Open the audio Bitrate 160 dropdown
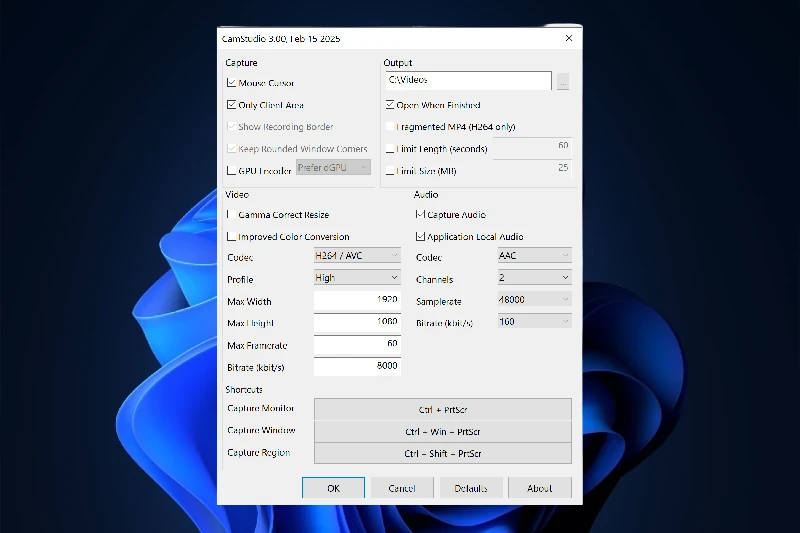The width and height of the screenshot is (800, 533). click(x=535, y=321)
